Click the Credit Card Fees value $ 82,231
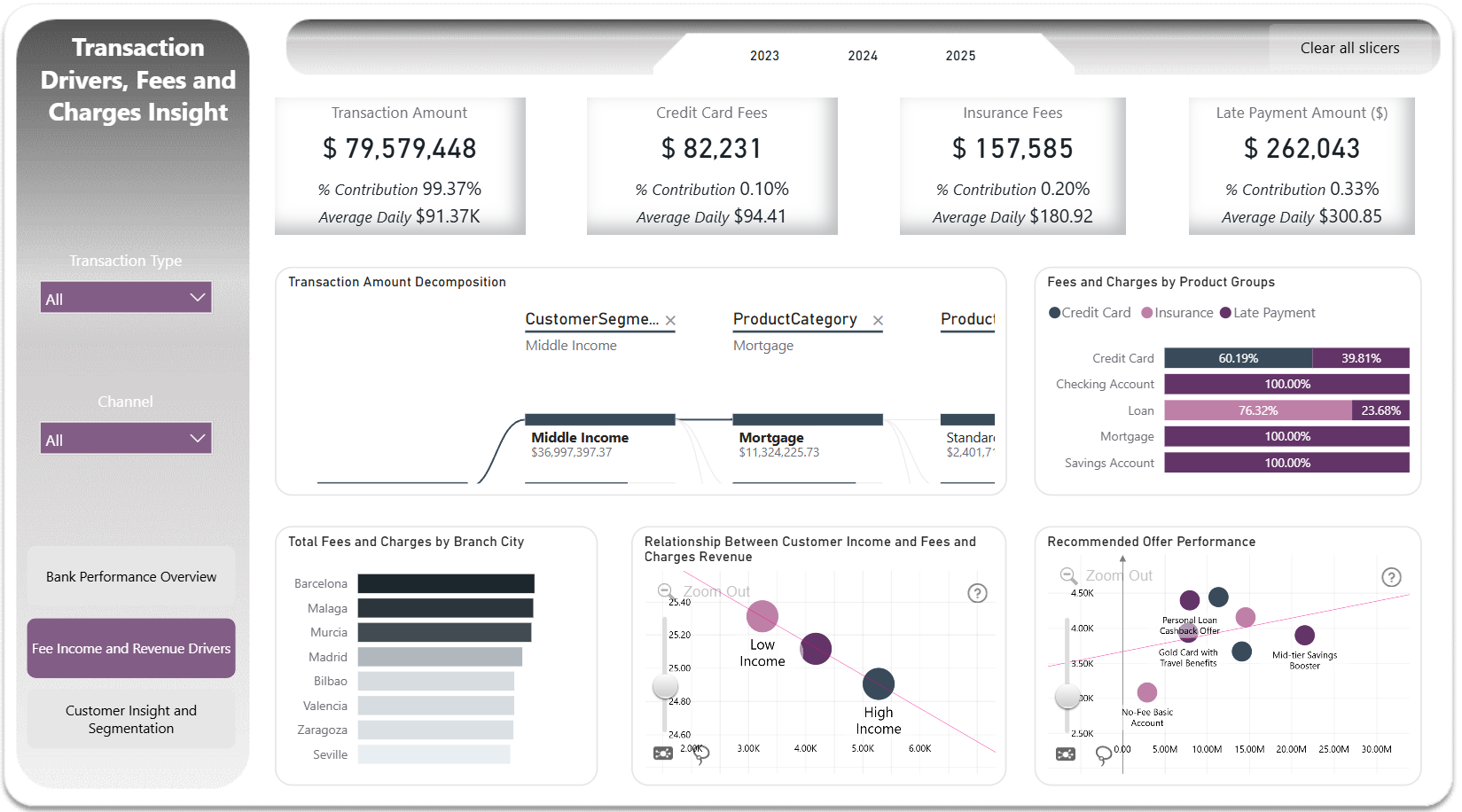1462x812 pixels. pos(712,149)
